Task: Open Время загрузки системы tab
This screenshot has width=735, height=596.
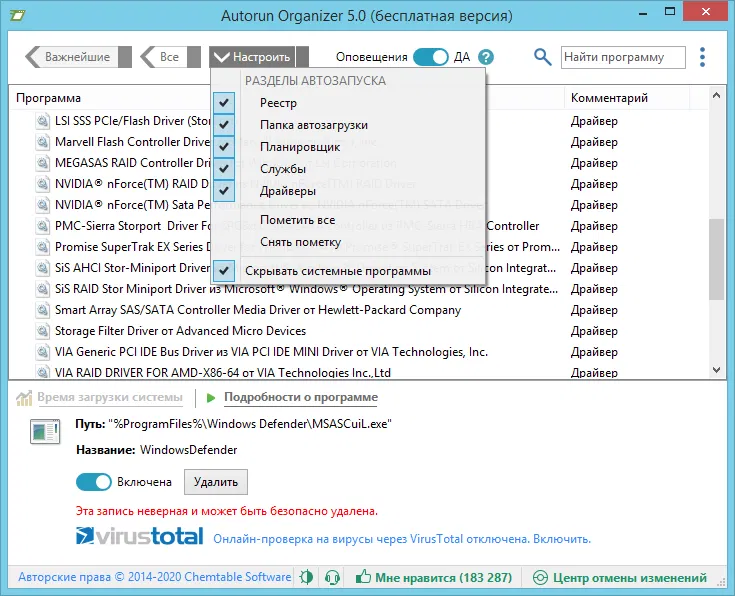Action: pos(110,397)
